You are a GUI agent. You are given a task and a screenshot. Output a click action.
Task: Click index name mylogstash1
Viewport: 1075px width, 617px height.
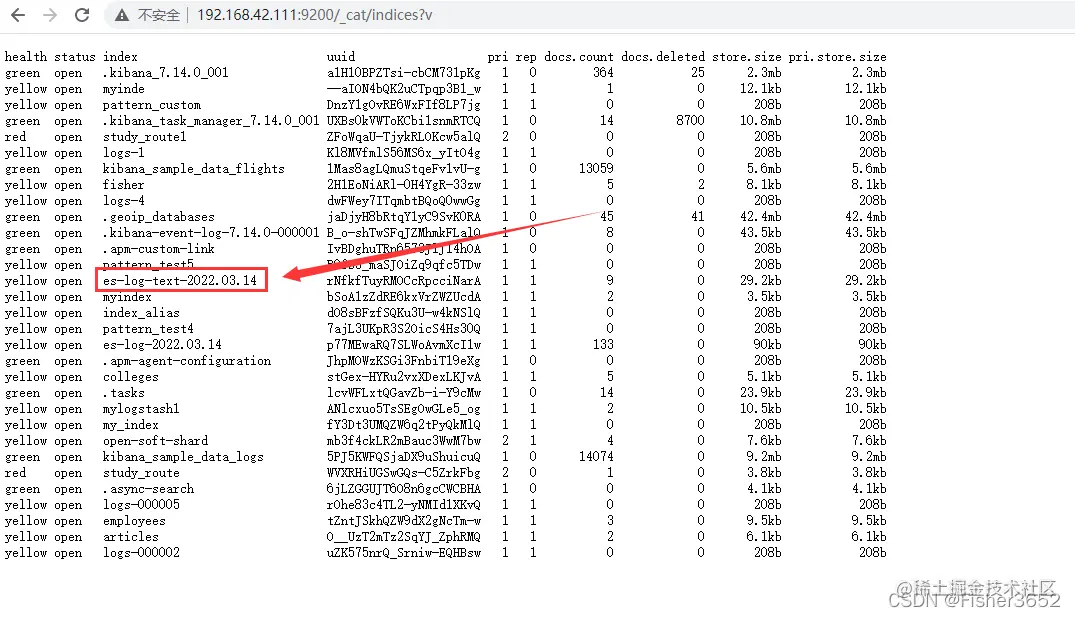(141, 409)
